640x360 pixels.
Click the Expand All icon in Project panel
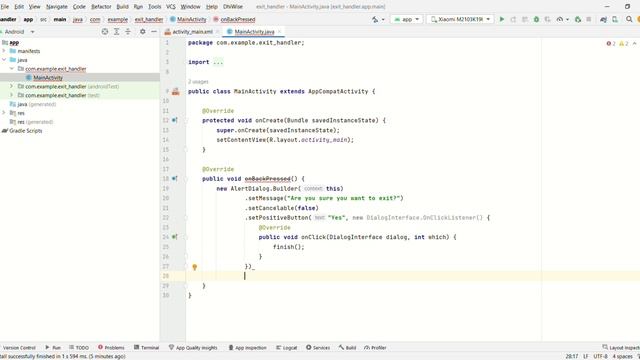[116, 31]
